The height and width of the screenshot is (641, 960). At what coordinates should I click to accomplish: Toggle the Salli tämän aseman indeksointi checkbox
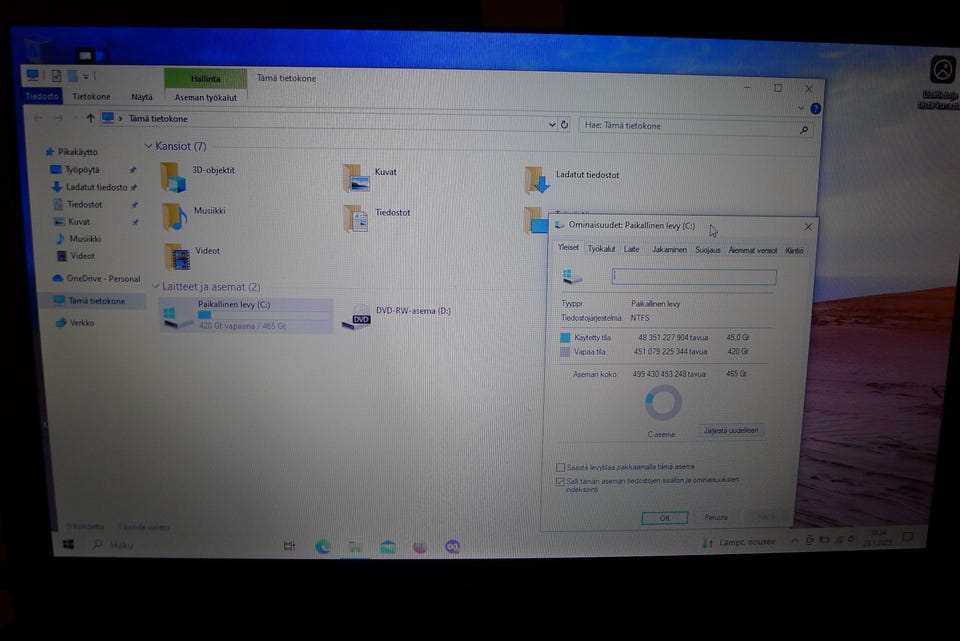tap(560, 482)
